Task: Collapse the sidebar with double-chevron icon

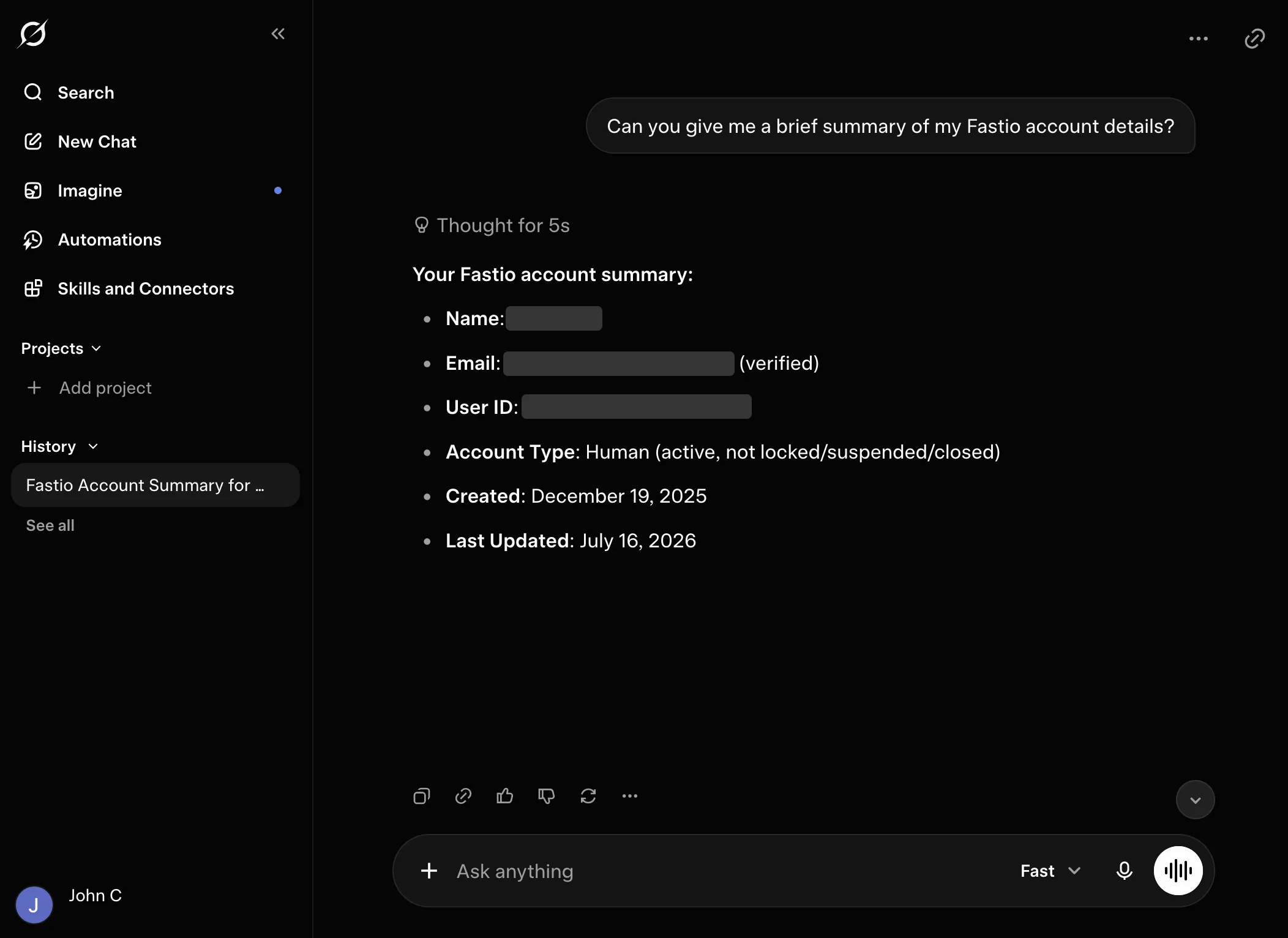Action: click(278, 34)
